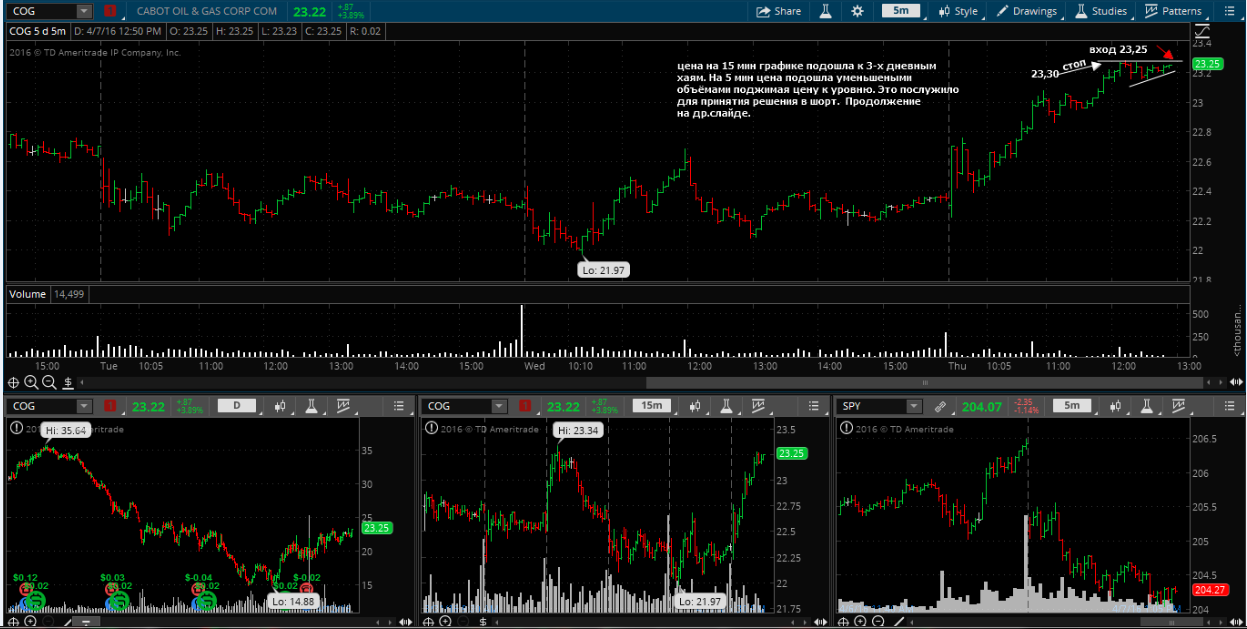Click the daily chart COG symbol field

point(41,406)
